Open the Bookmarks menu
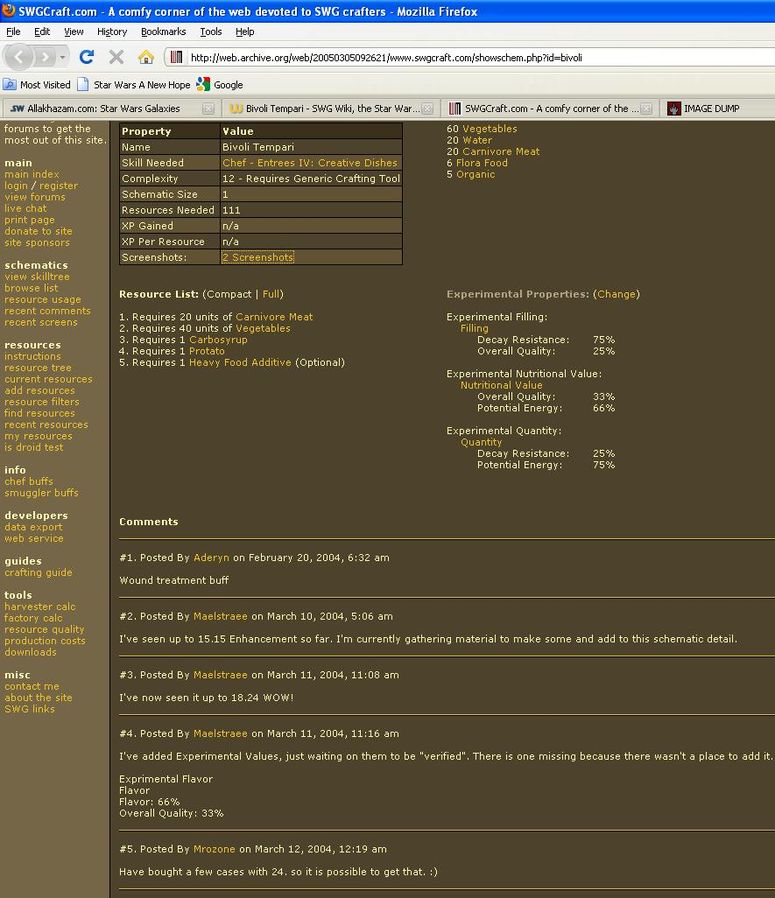 [x=163, y=32]
